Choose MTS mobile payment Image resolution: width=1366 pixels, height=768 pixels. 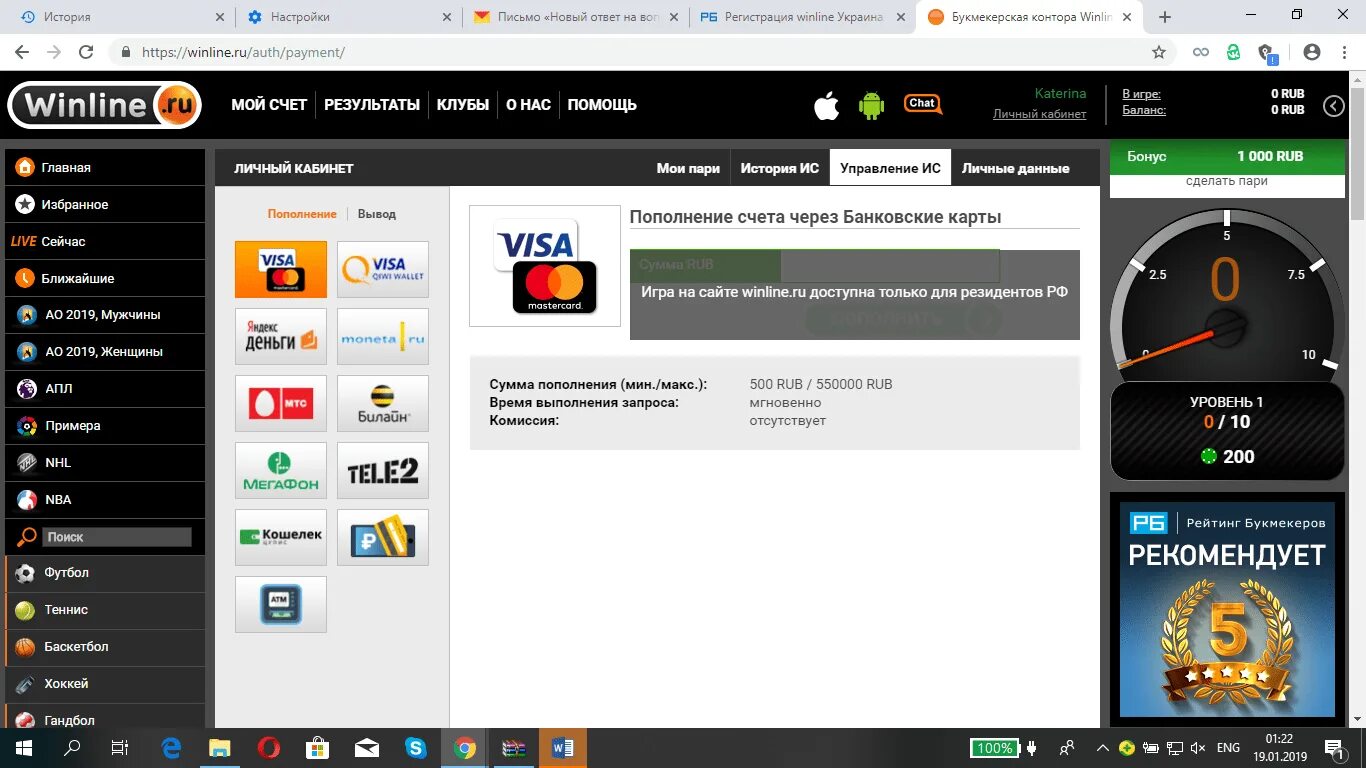pos(281,403)
